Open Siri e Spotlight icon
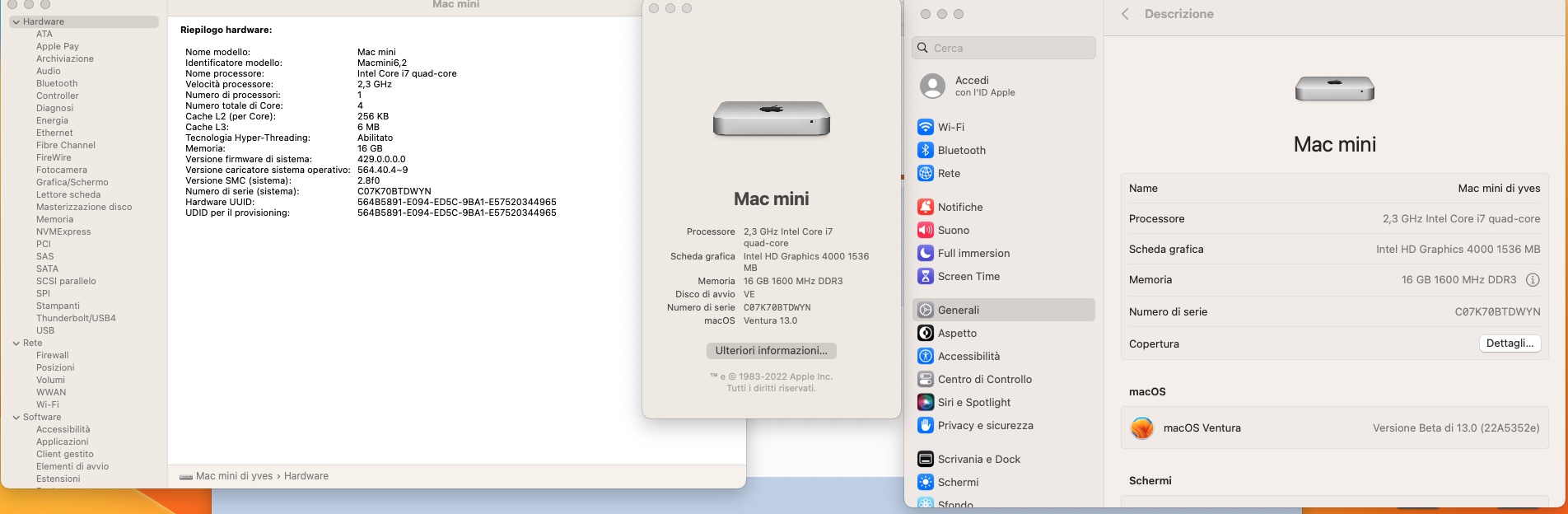This screenshot has width=1568, height=514. (x=926, y=402)
